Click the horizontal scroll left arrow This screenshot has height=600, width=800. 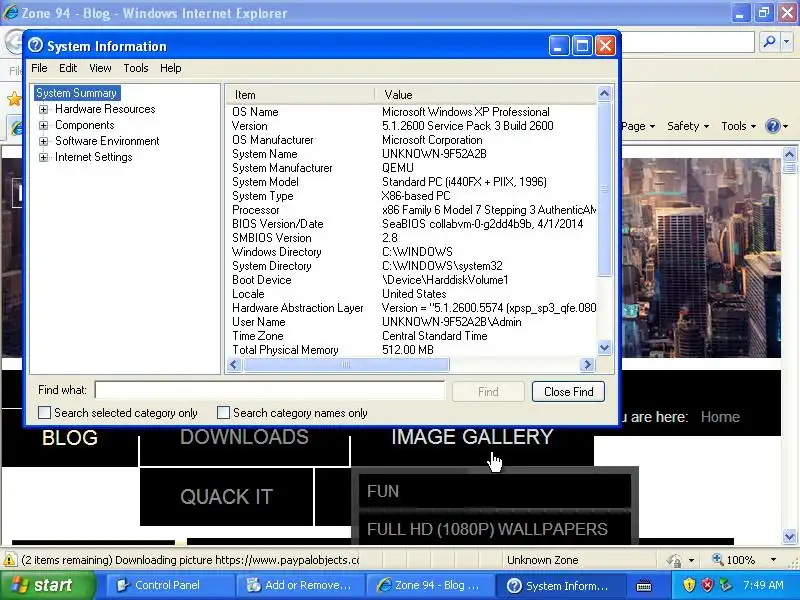pyautogui.click(x=234, y=364)
